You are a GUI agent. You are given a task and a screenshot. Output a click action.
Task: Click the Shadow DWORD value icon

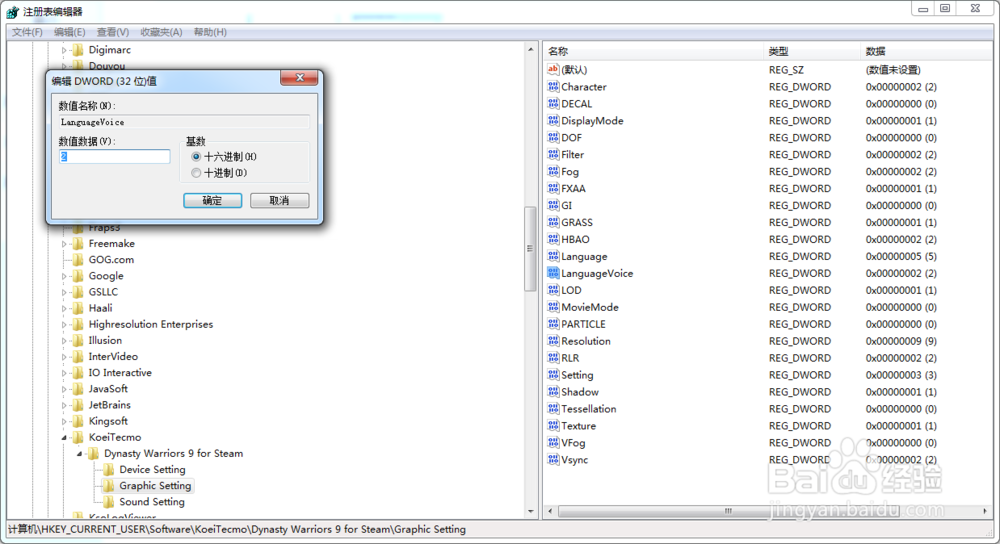[553, 392]
